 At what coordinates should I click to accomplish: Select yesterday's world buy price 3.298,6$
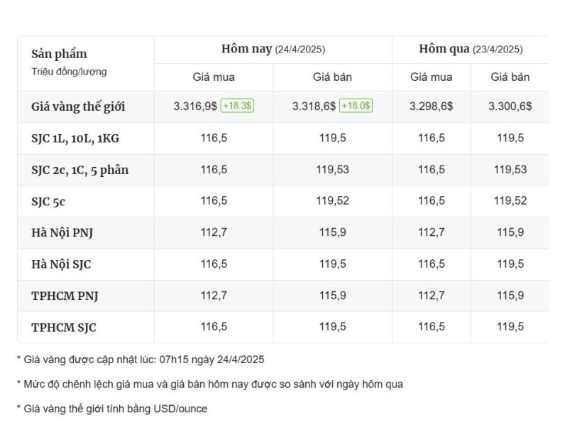(x=431, y=106)
